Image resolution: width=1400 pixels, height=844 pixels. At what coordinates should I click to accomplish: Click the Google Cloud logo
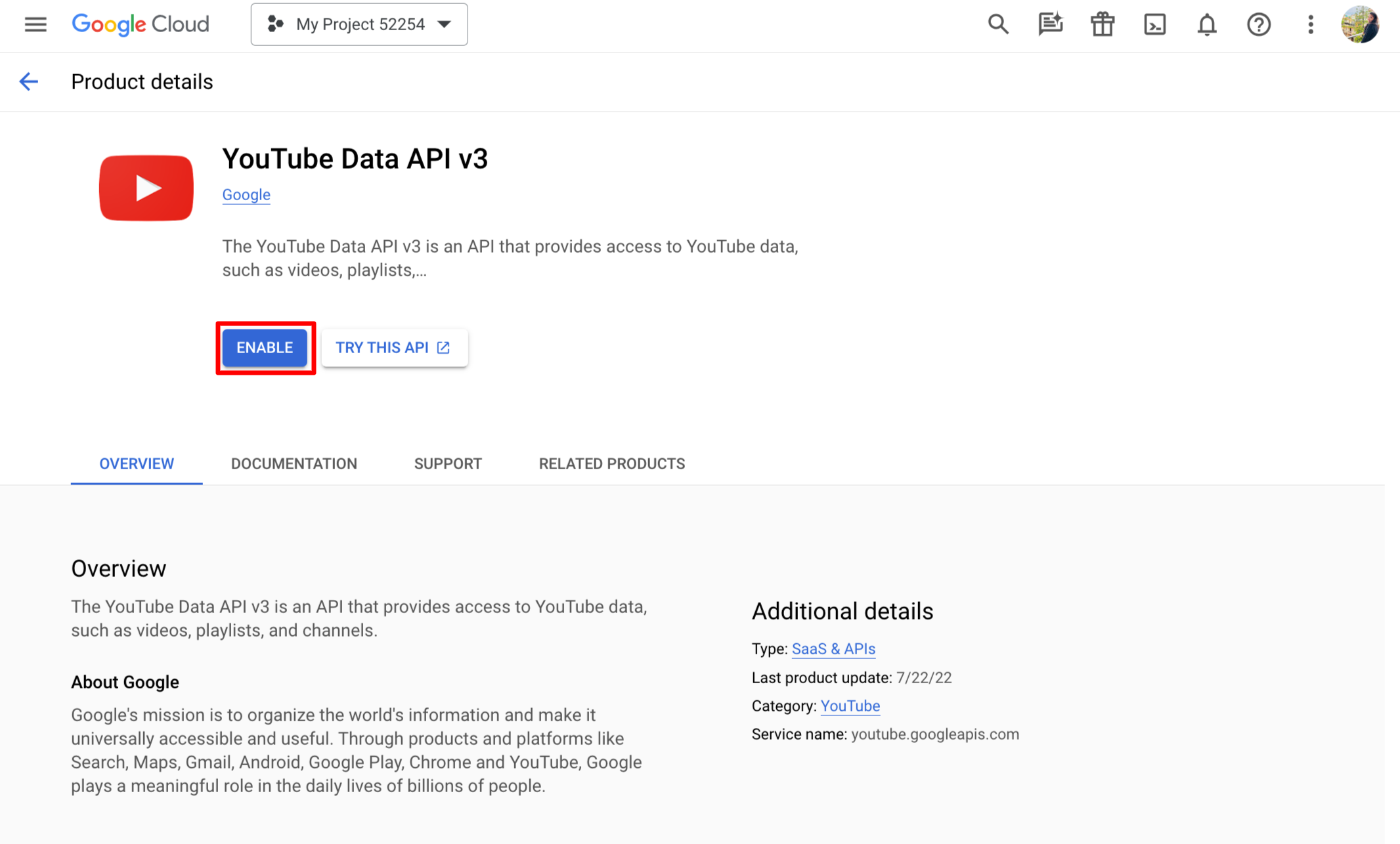140,24
